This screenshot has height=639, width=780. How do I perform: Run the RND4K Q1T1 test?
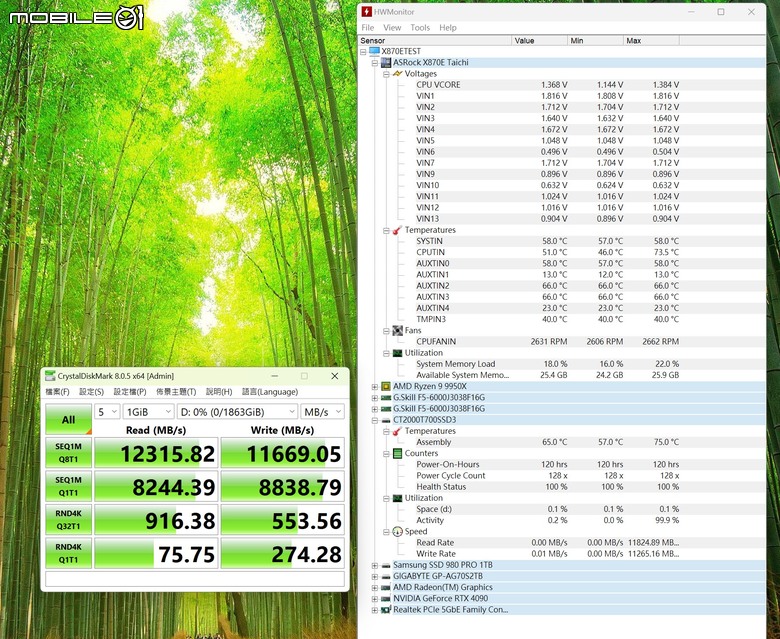pyautogui.click(x=68, y=553)
